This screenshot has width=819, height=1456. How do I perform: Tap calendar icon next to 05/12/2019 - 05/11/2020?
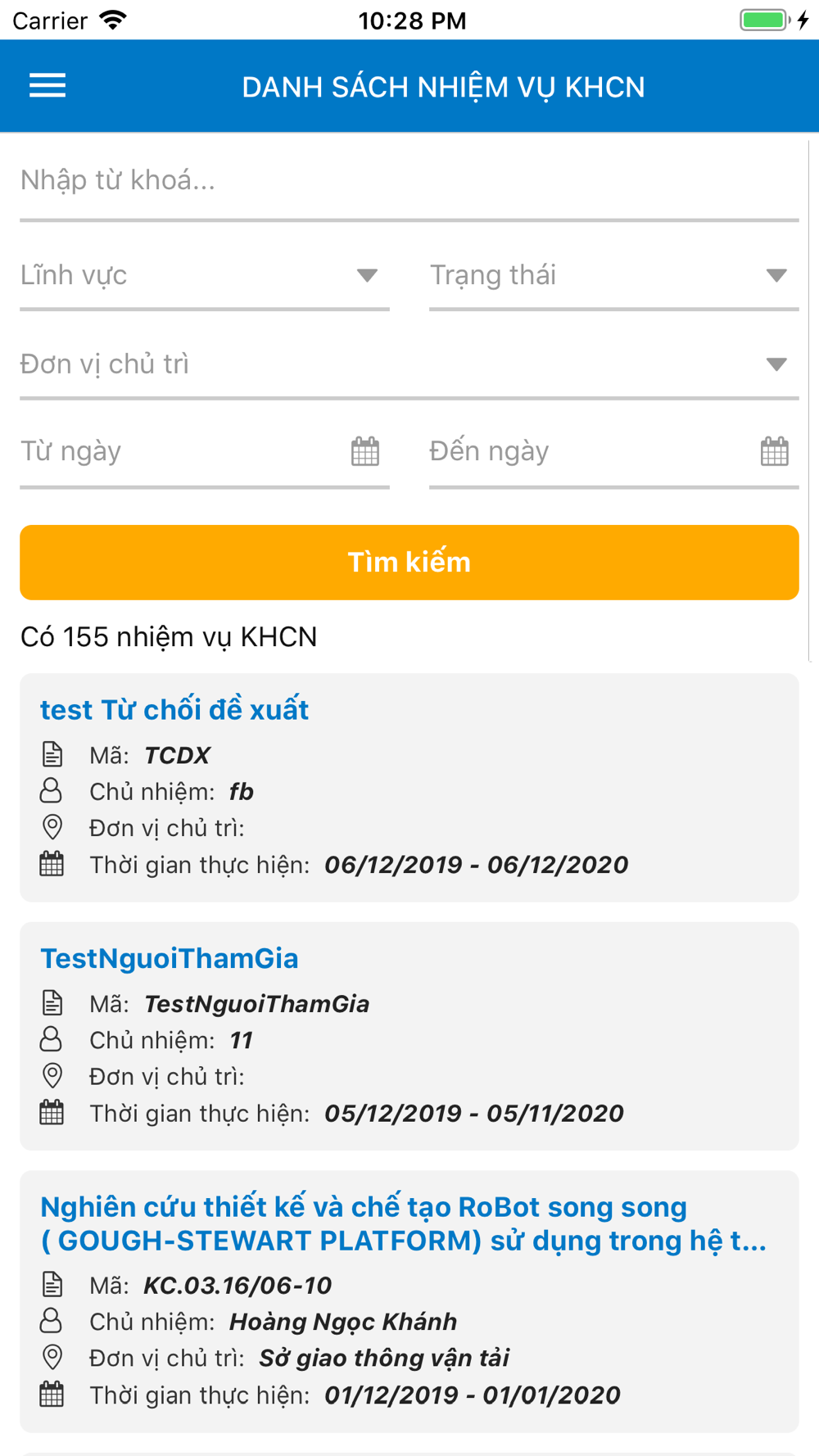pos(52,1112)
